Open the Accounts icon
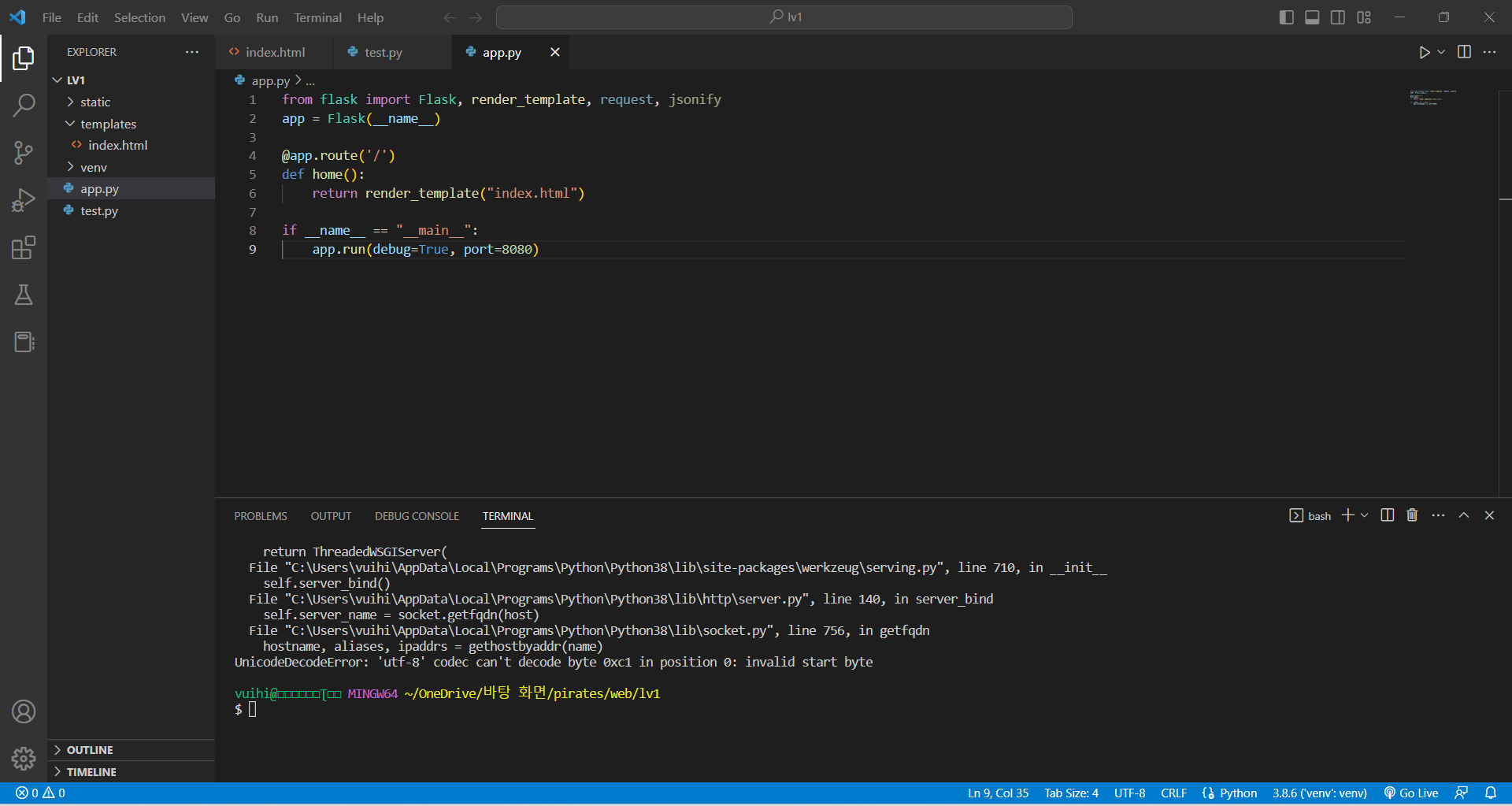This screenshot has width=1512, height=806. [24, 711]
